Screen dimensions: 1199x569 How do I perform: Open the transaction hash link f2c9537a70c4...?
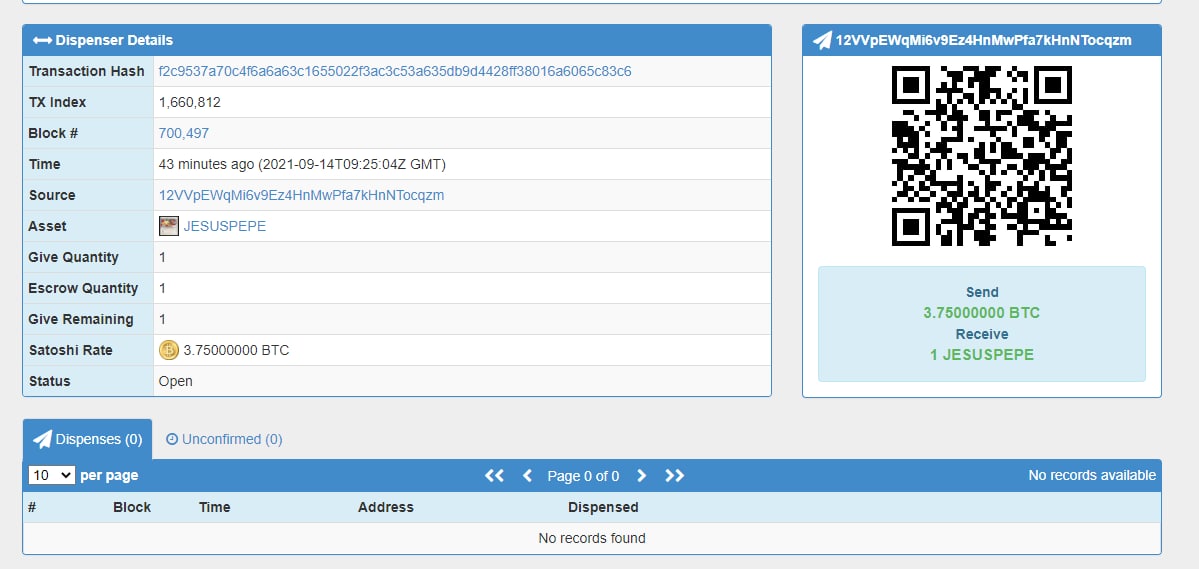pyautogui.click(x=395, y=71)
